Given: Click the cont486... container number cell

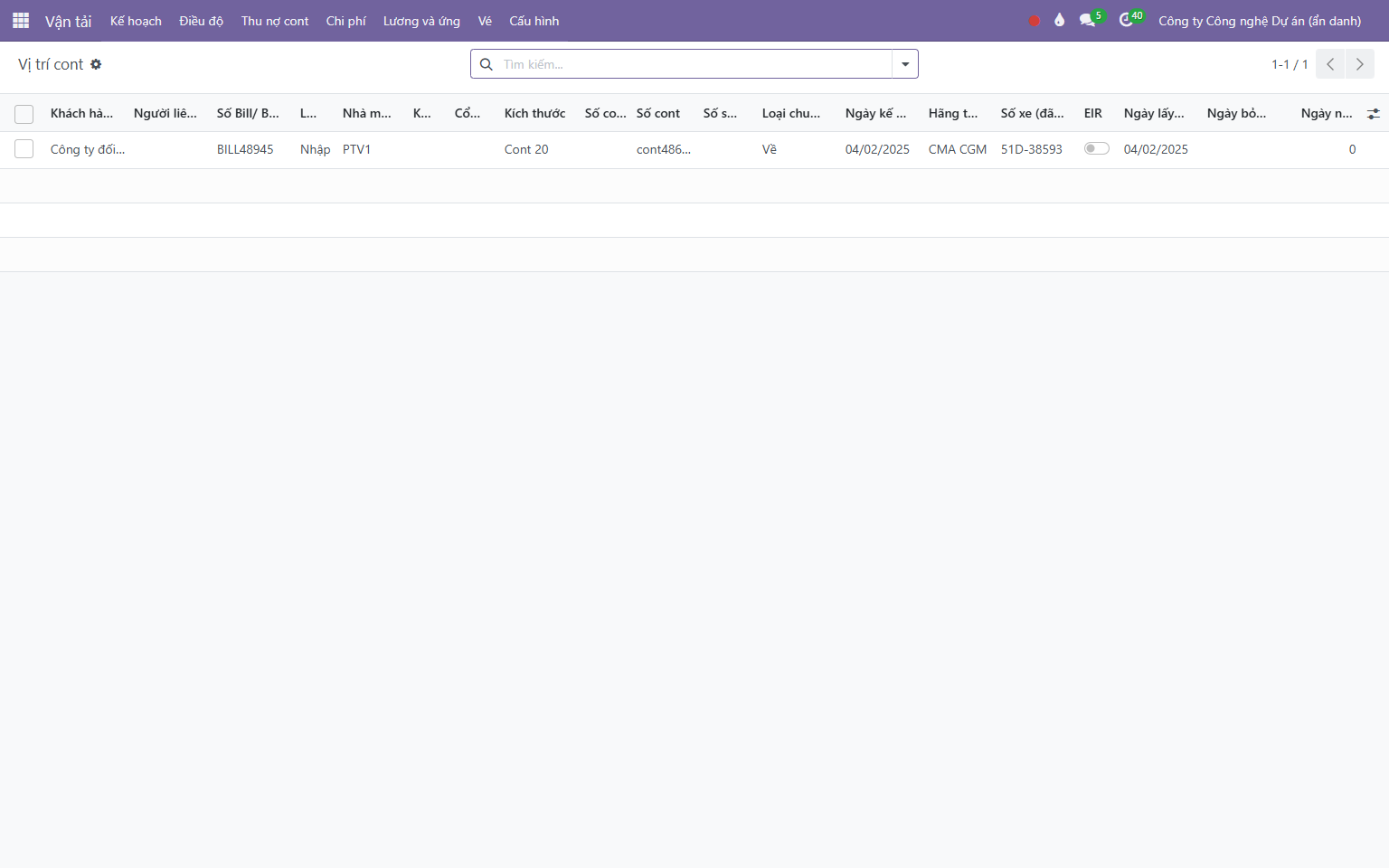Looking at the screenshot, I should (664, 149).
